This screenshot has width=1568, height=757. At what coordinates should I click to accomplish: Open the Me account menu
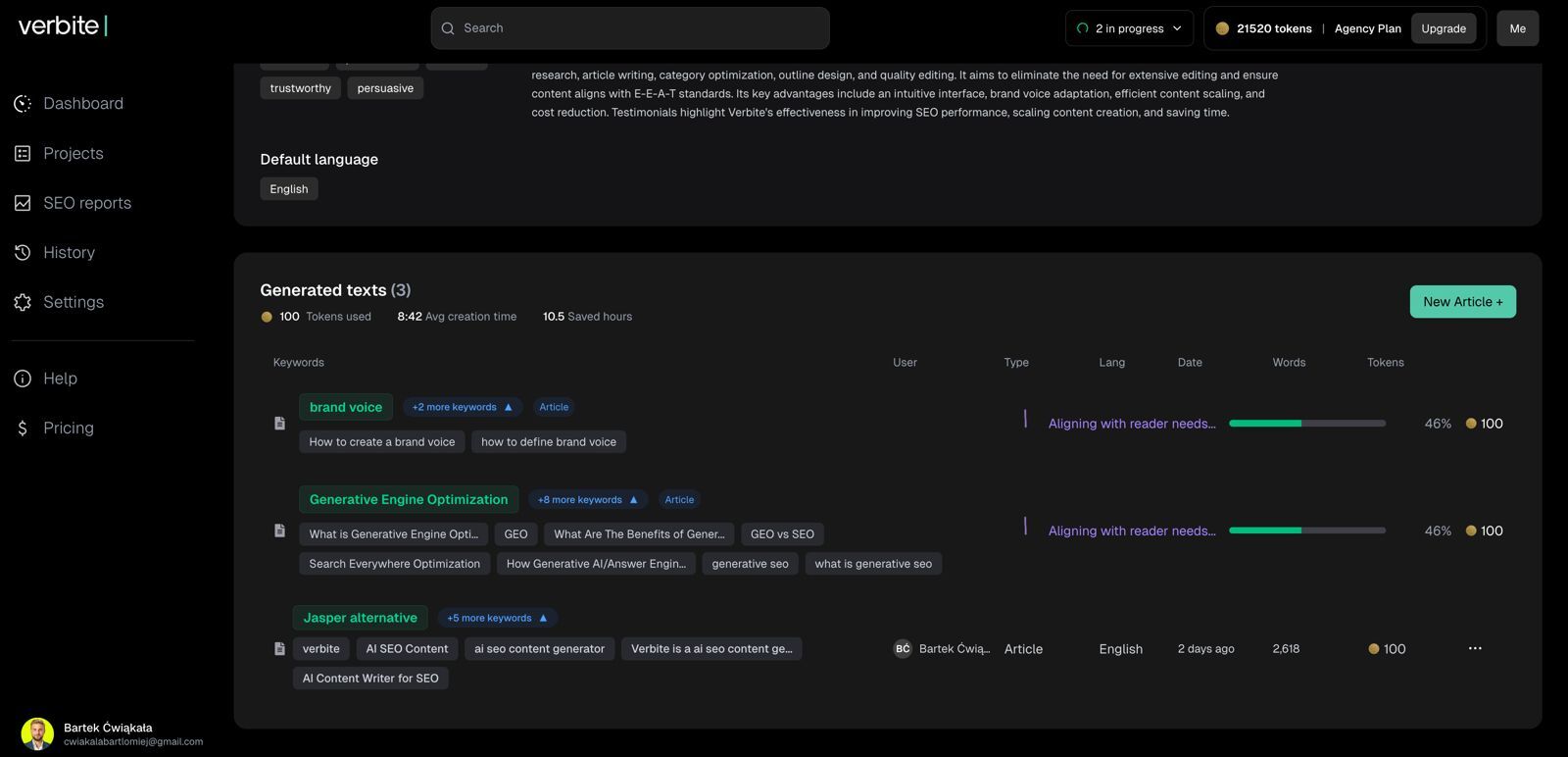point(1517,28)
